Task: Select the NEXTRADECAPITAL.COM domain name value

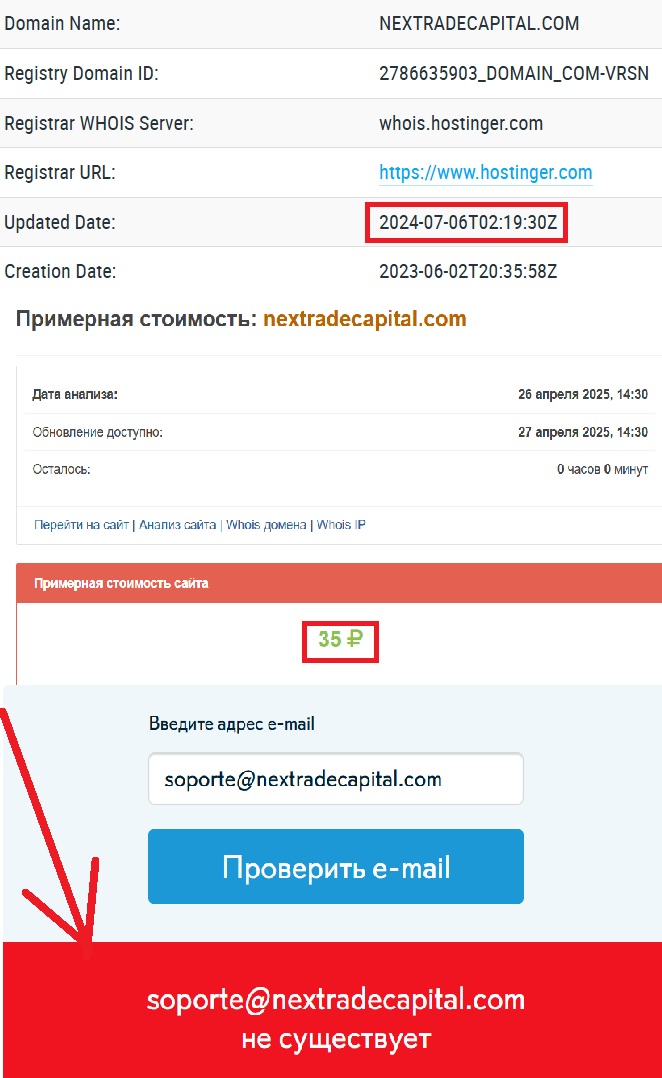Action: pos(479,23)
